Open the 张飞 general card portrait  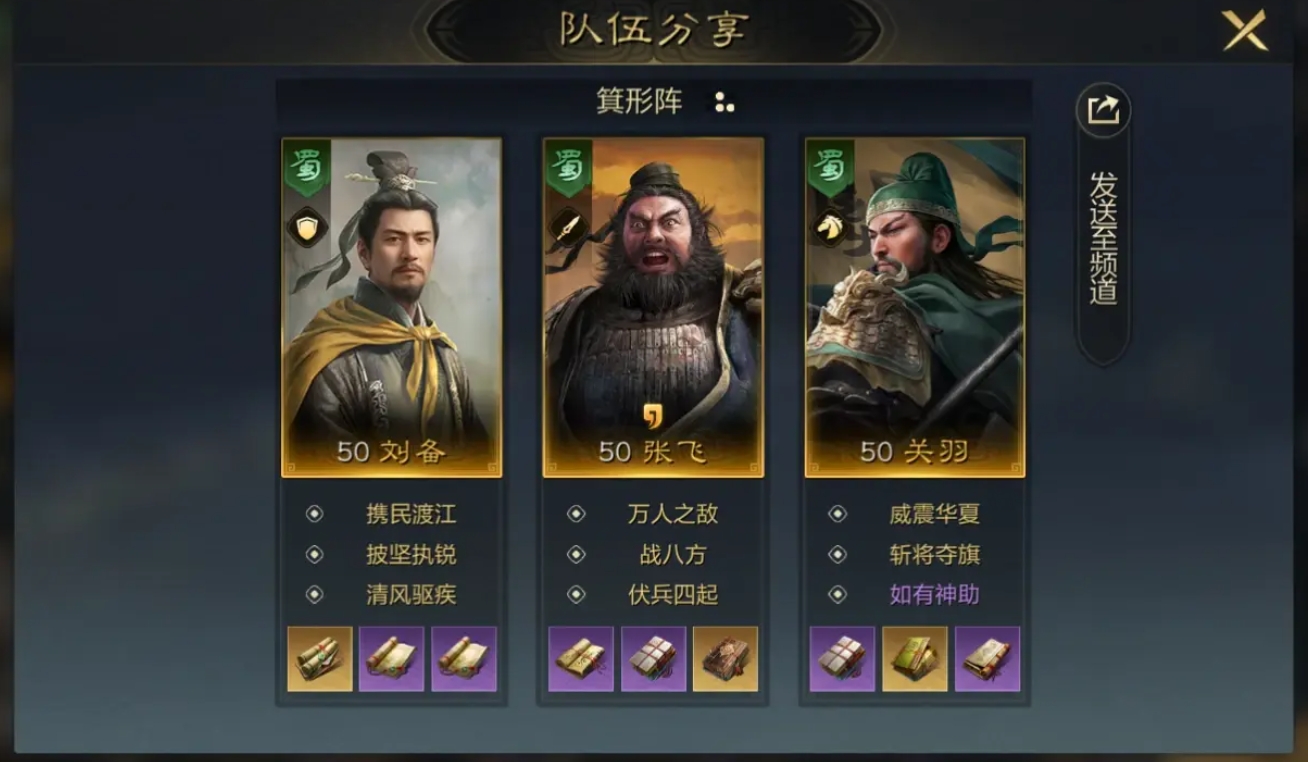pyautogui.click(x=653, y=308)
